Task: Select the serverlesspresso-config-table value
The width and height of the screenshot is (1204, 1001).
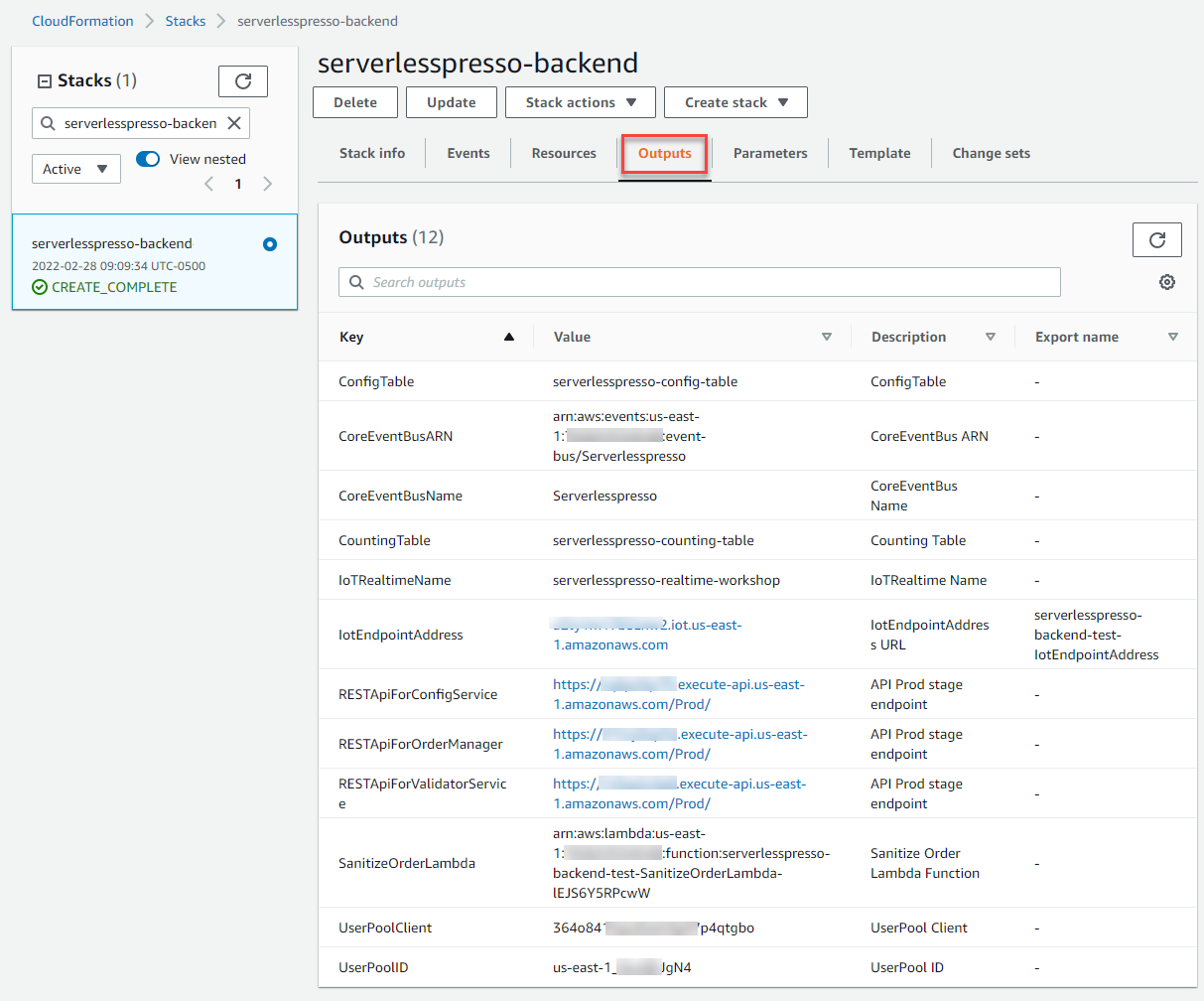Action: point(645,381)
